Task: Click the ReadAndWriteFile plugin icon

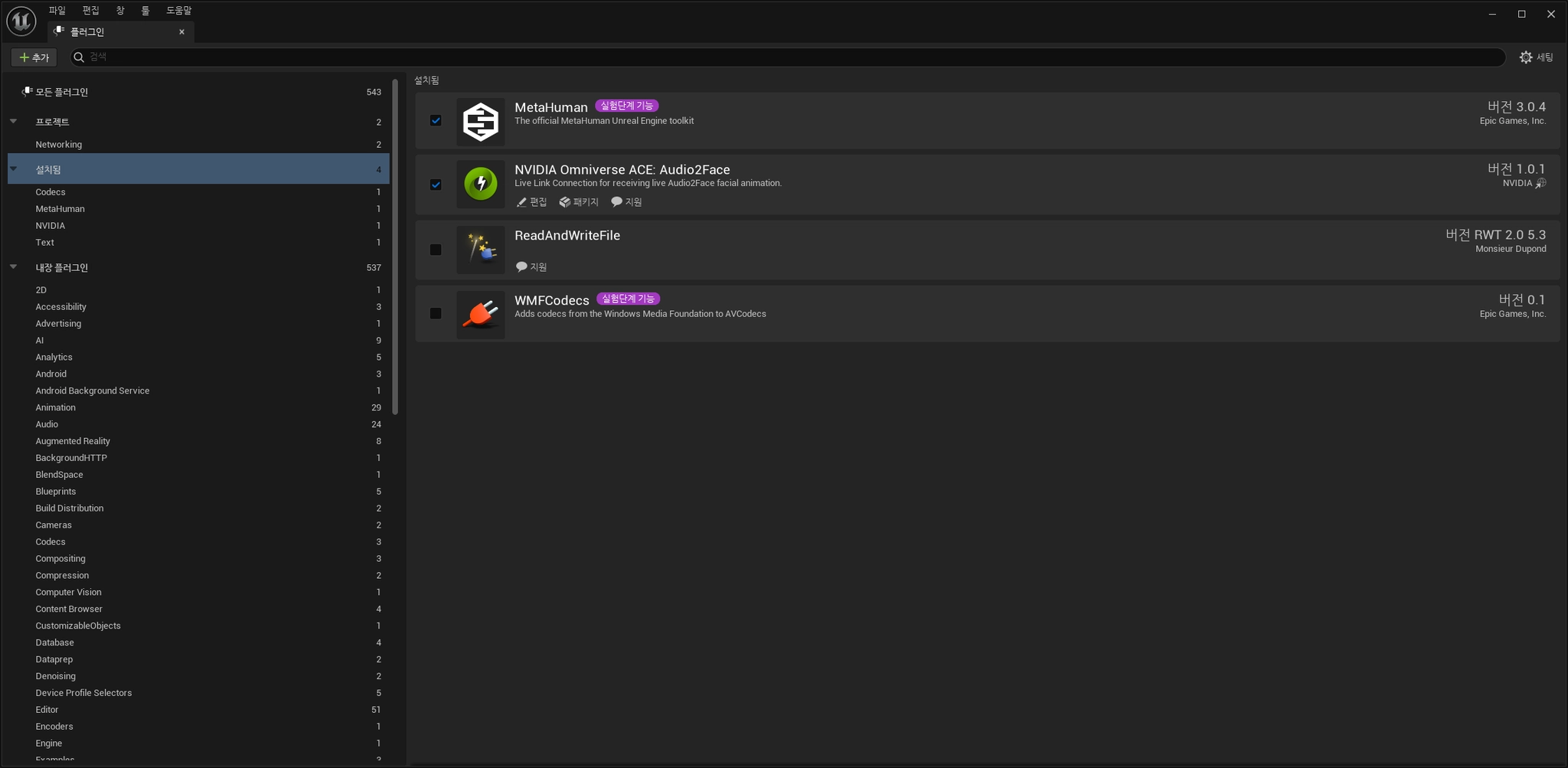Action: pos(481,250)
